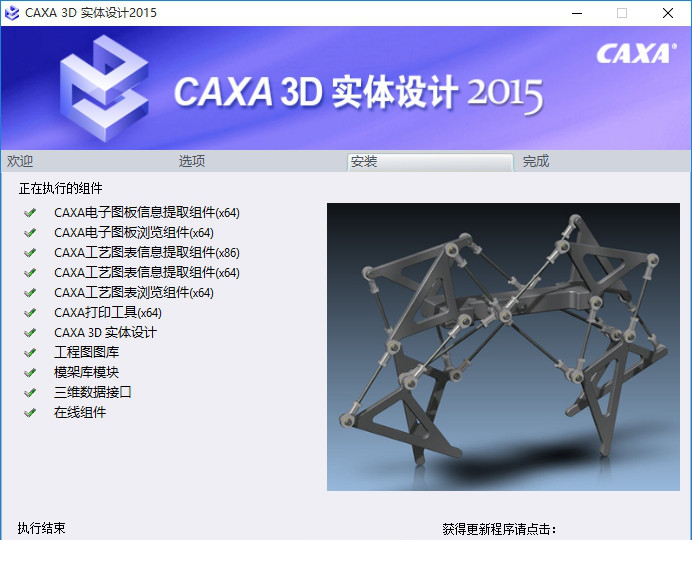Viewport: 692px width, 561px height.
Task: Click the text 获得更新程序请点击
Action: click(x=500, y=529)
